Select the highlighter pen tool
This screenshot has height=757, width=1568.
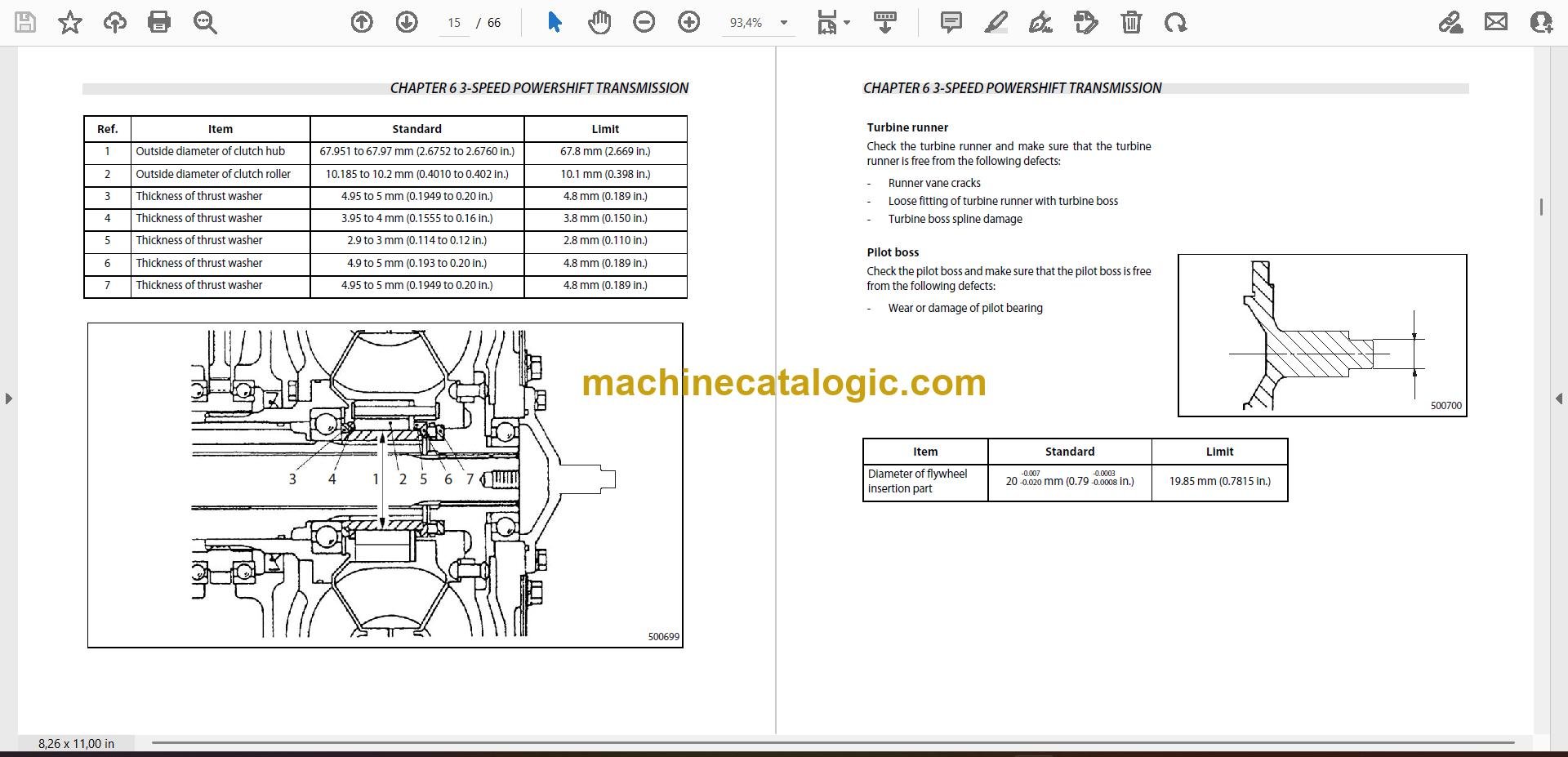(996, 22)
